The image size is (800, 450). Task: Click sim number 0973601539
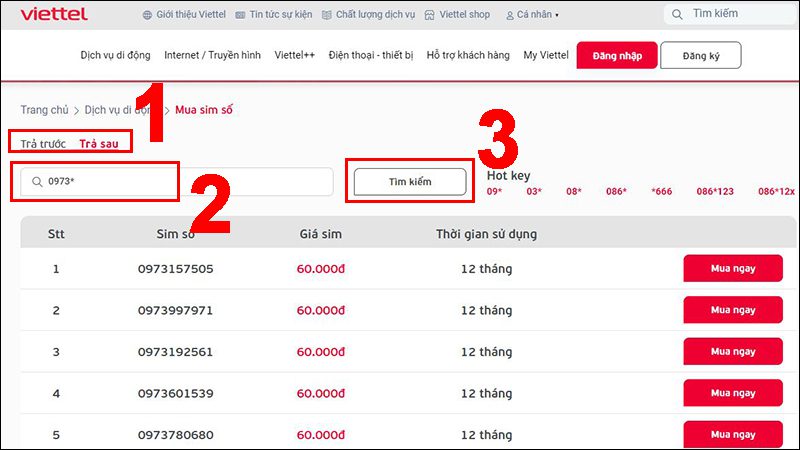click(x=176, y=393)
